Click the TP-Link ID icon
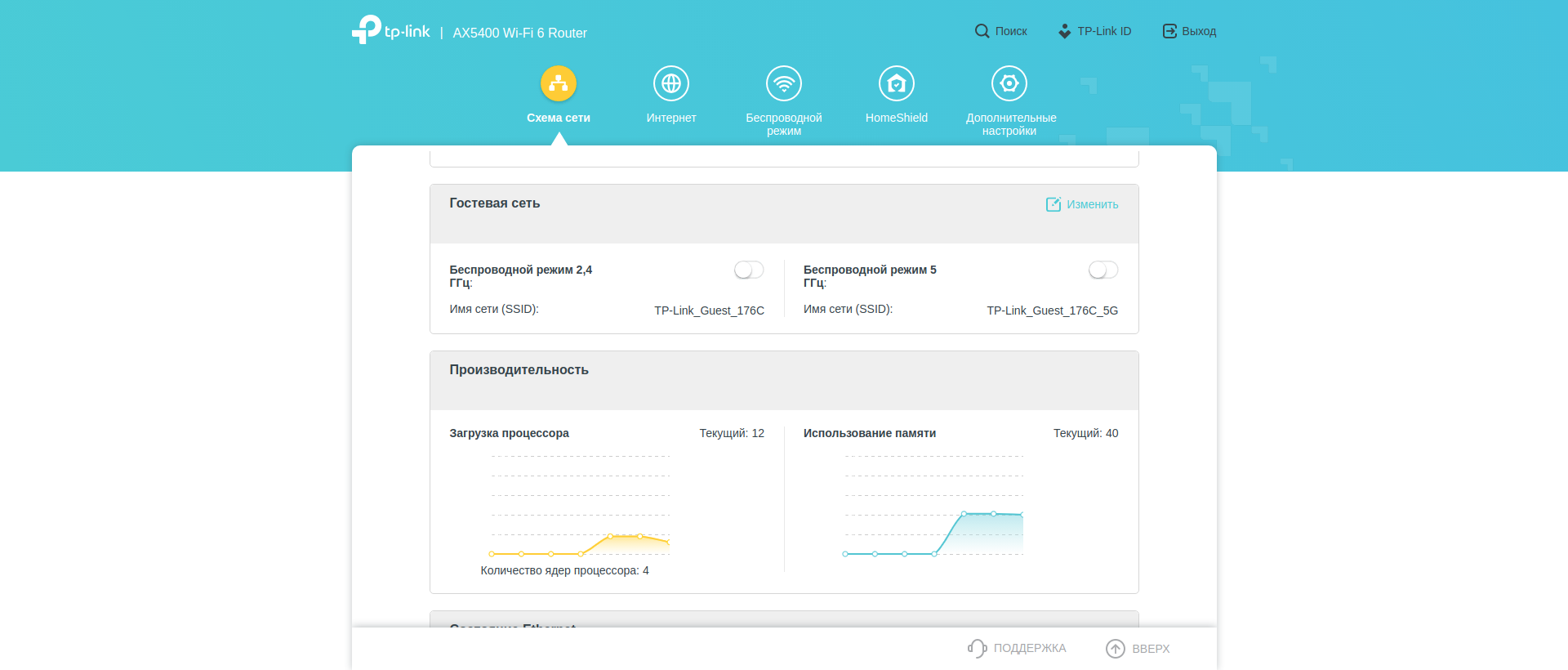Viewport: 1568px width, 670px height. coord(1064,31)
